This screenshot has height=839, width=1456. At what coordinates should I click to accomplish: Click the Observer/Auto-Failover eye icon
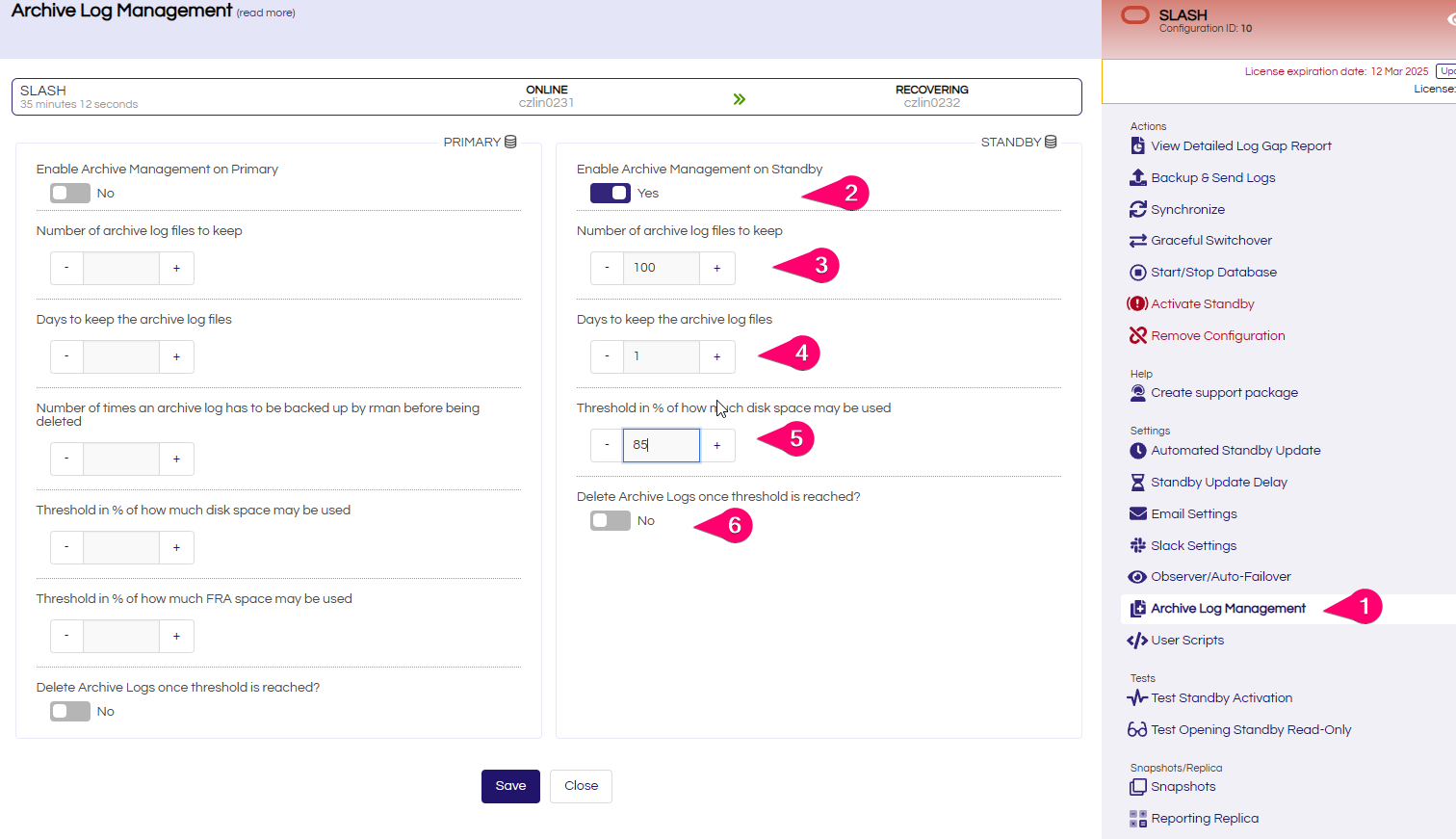pyautogui.click(x=1137, y=577)
